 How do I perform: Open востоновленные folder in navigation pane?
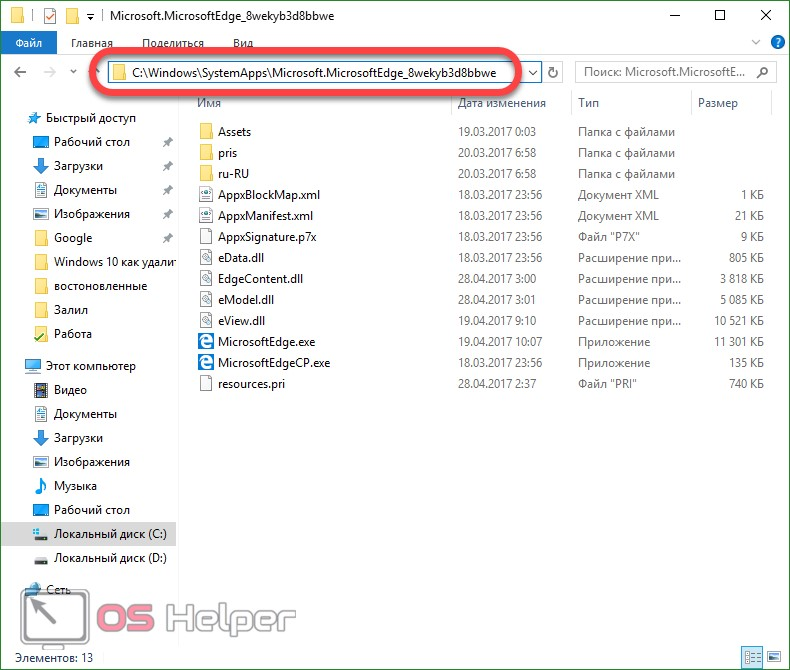pos(100,286)
